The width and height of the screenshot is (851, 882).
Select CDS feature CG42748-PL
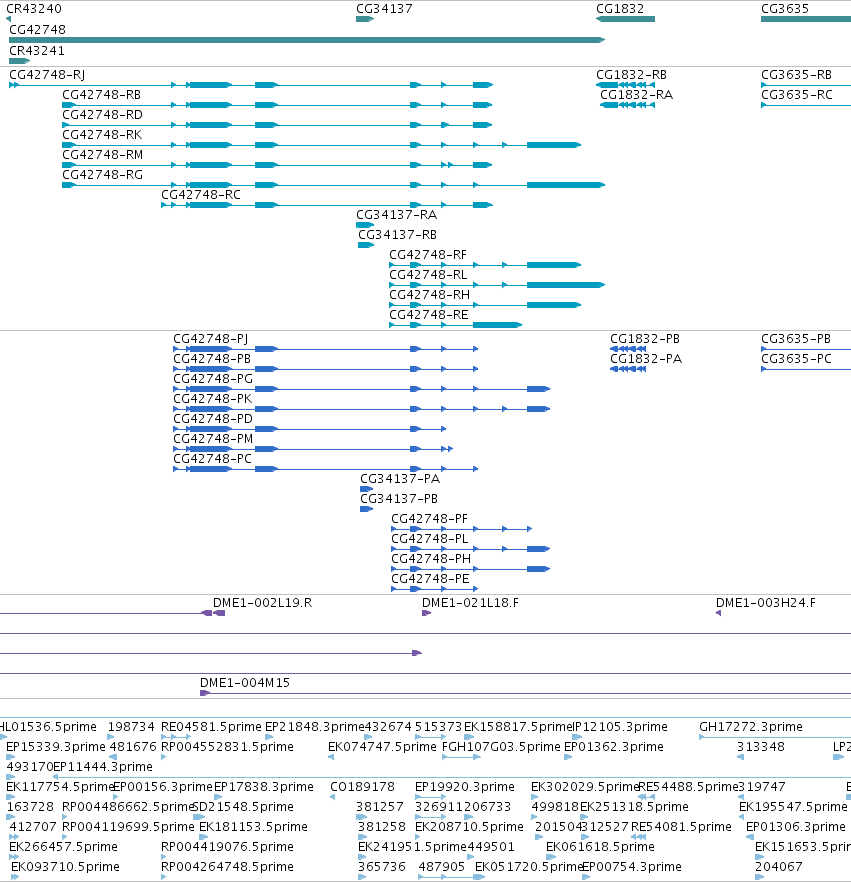click(x=470, y=548)
